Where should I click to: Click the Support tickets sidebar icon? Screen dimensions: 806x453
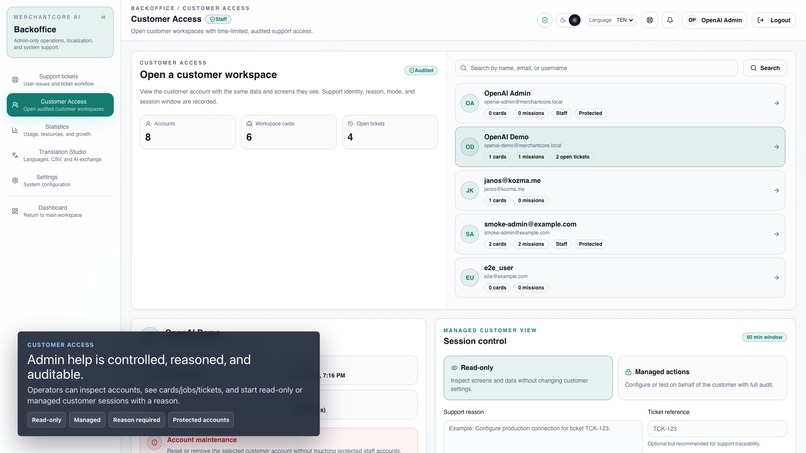pos(15,80)
